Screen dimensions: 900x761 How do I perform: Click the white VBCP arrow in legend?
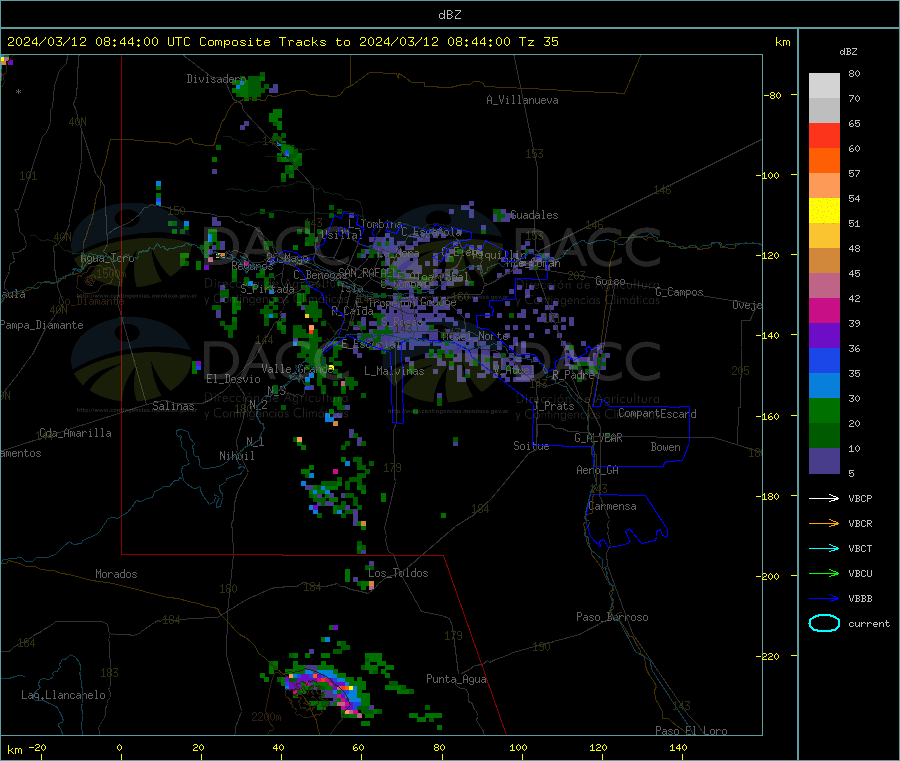tap(824, 498)
